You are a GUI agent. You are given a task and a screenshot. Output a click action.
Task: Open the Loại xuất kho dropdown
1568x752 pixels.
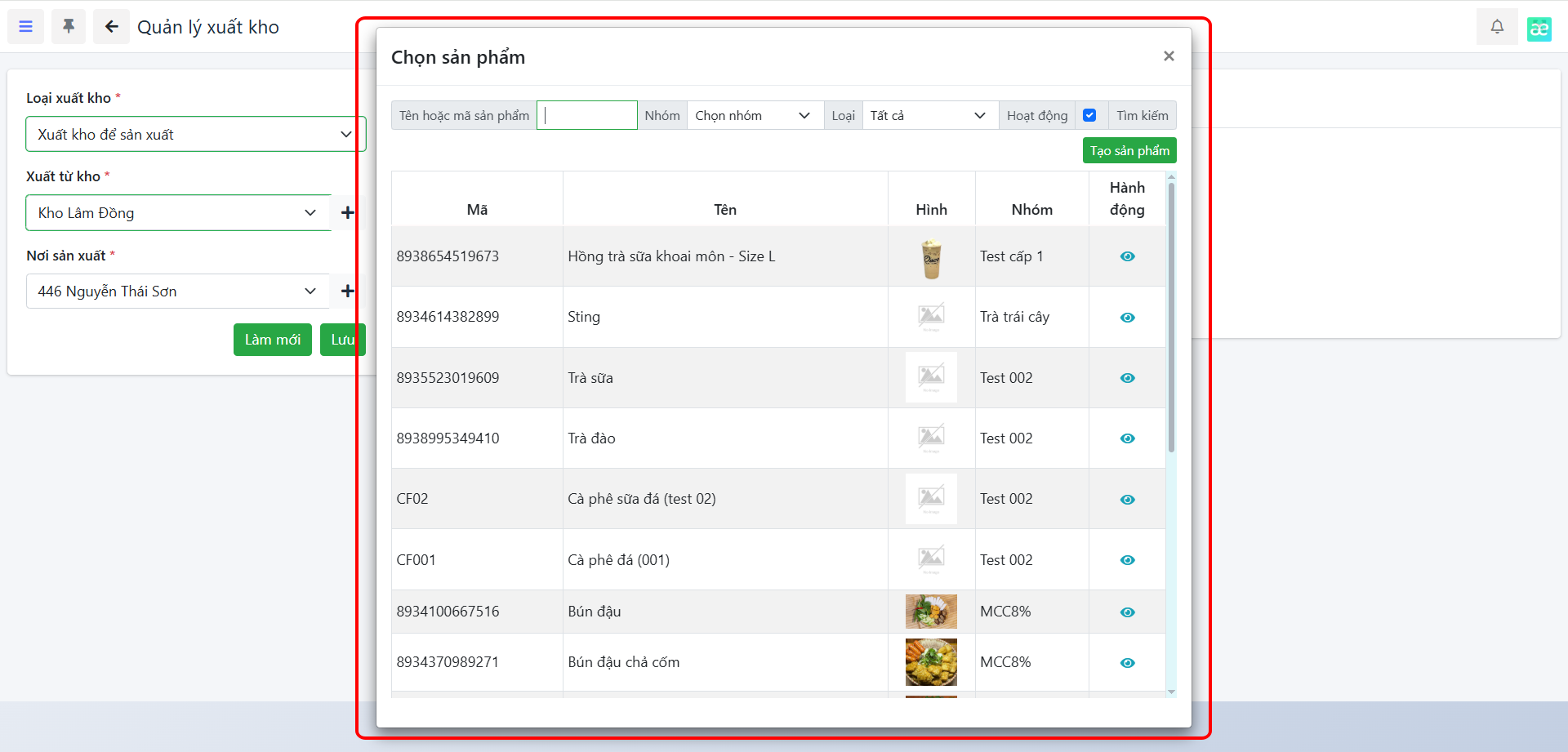click(194, 135)
